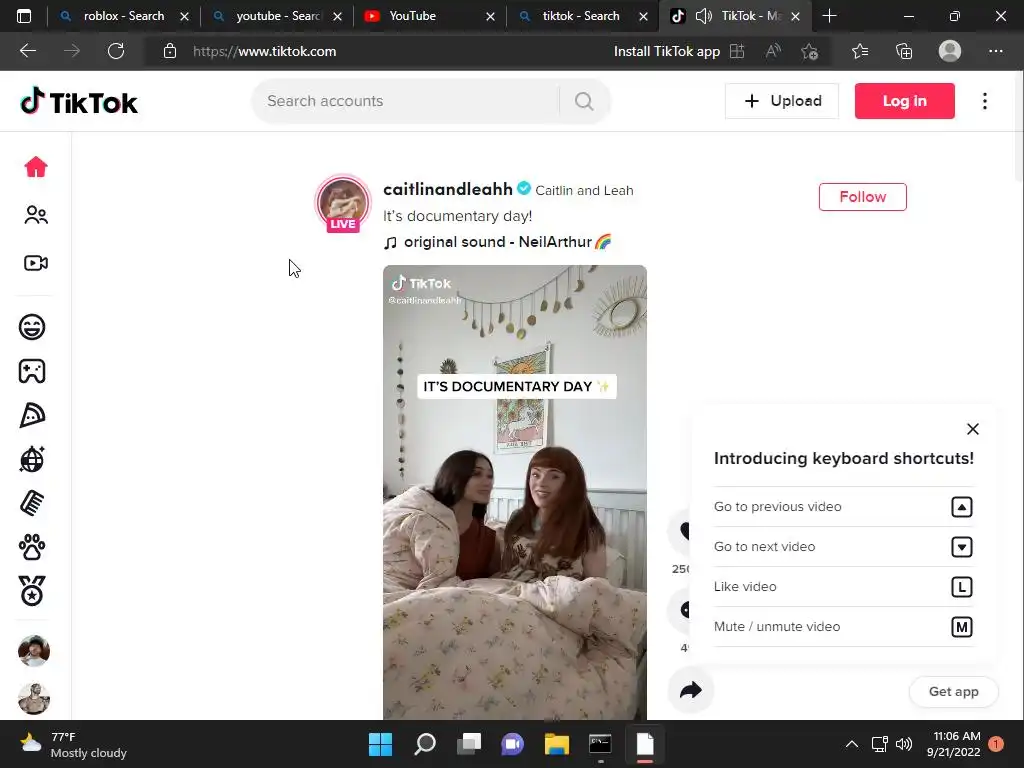This screenshot has height=768, width=1024.
Task: Click the Read aloud icon in address bar
Action: coord(773,51)
